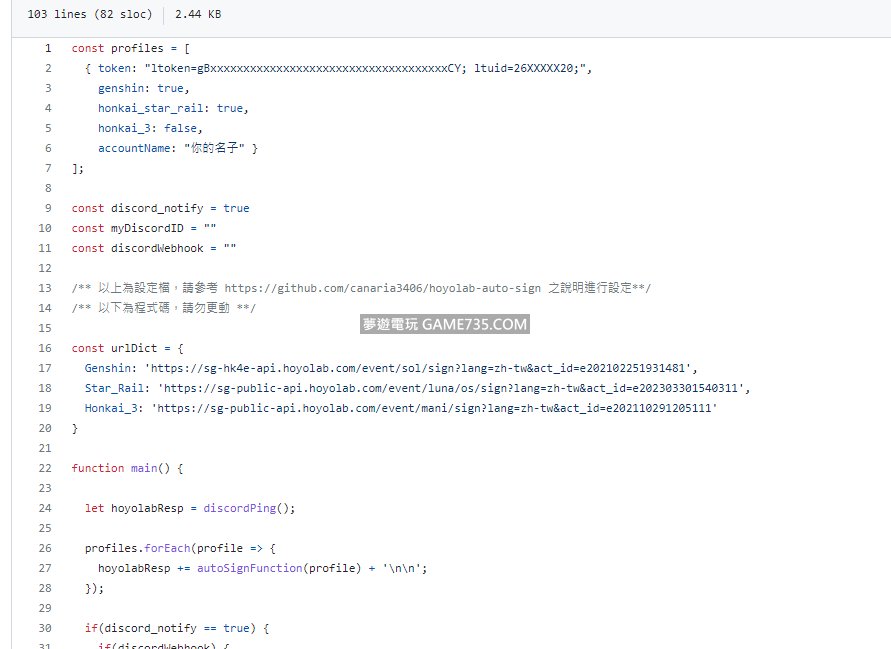891x649 pixels.
Task: Click line number 30 in the gutter
Action: (44, 628)
